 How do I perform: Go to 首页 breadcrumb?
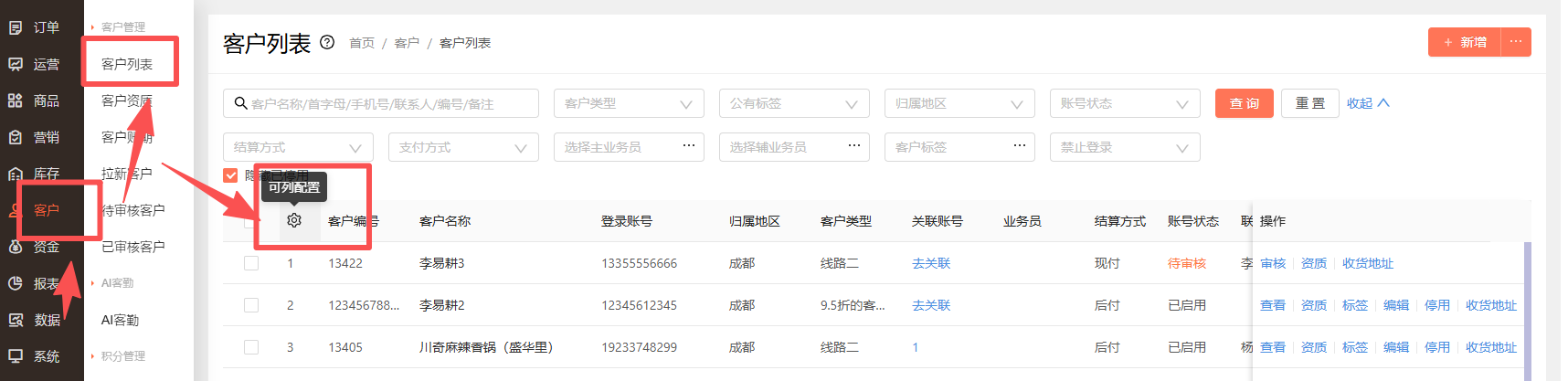click(362, 43)
